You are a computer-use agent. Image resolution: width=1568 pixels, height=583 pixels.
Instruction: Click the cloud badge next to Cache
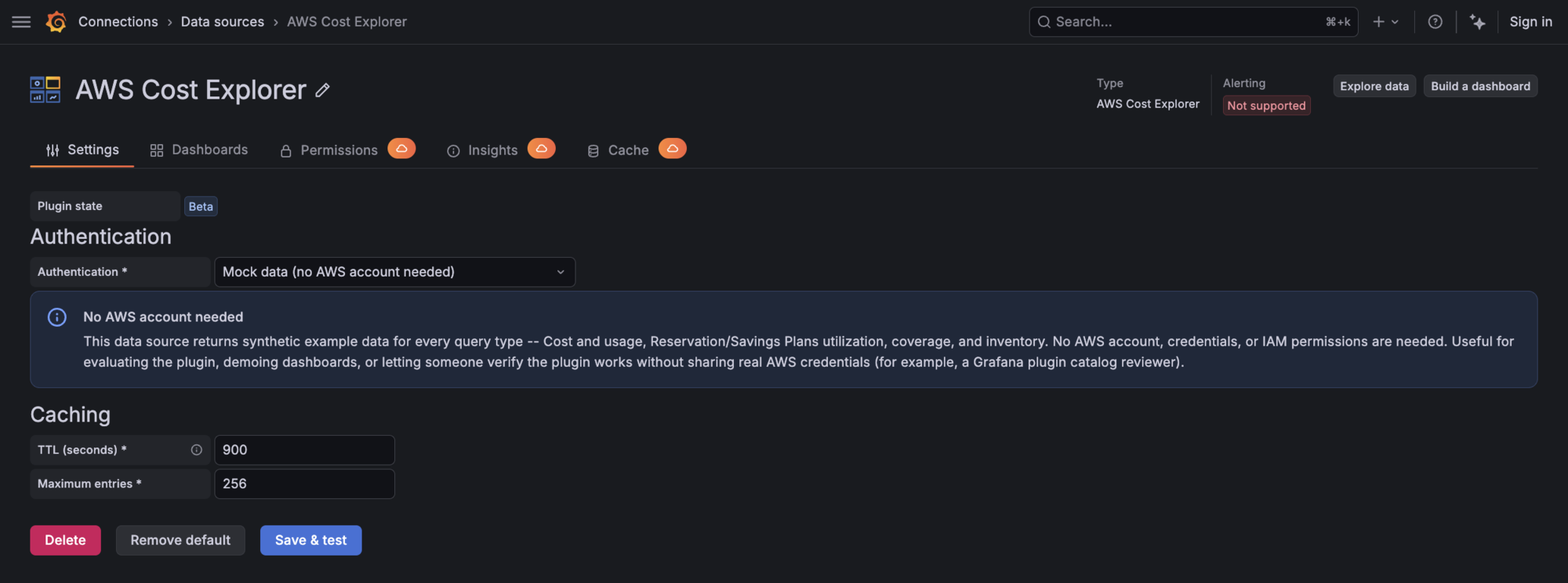click(x=672, y=148)
